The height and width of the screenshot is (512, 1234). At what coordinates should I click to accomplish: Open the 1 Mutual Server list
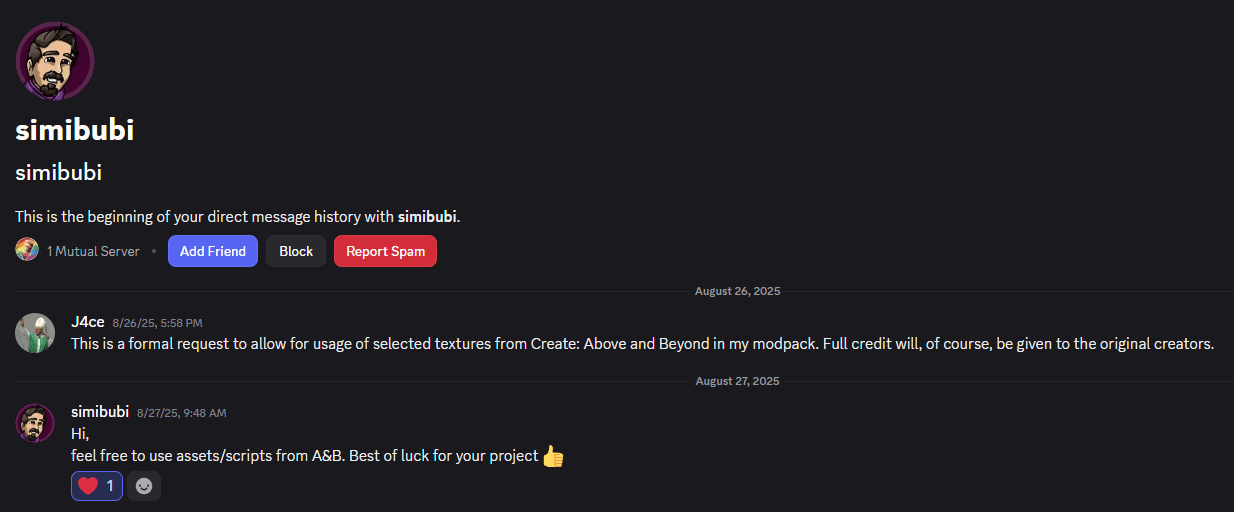[x=93, y=251]
